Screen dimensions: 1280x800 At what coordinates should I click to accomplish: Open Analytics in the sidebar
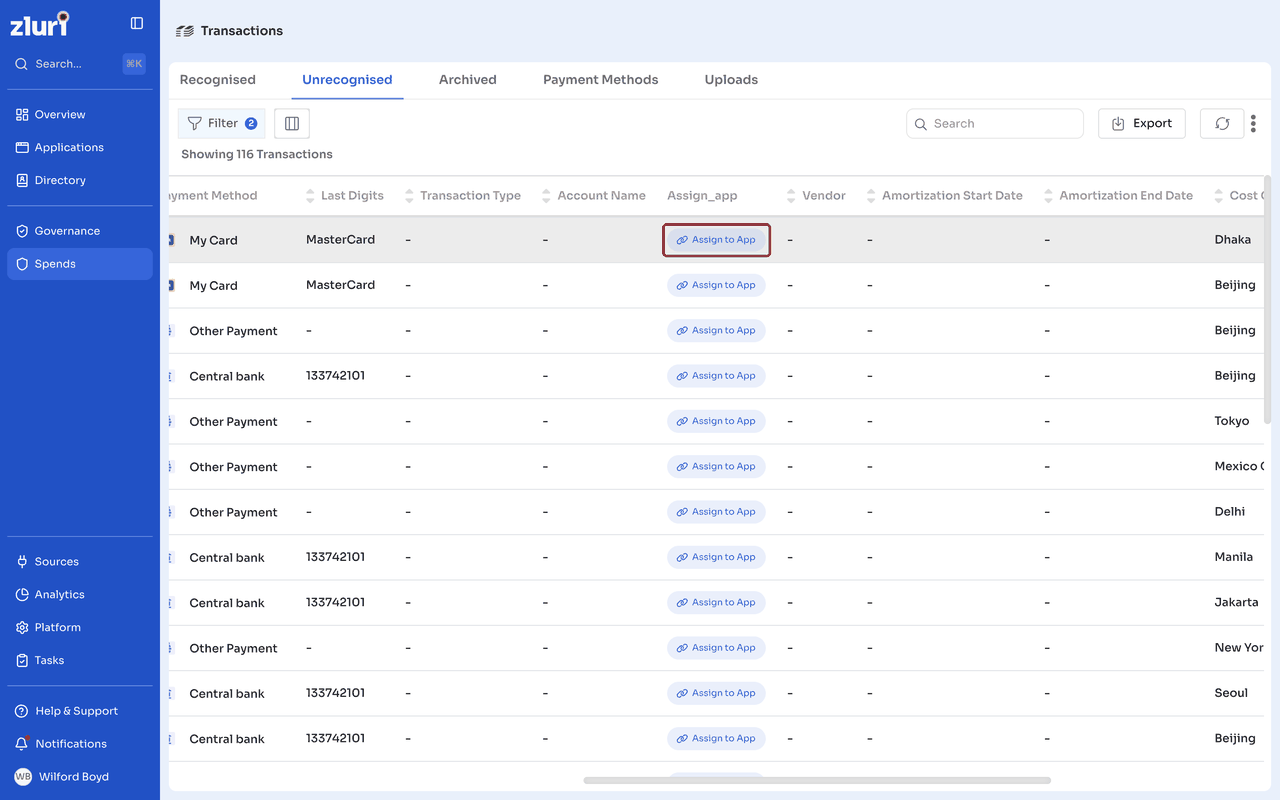[80, 595]
